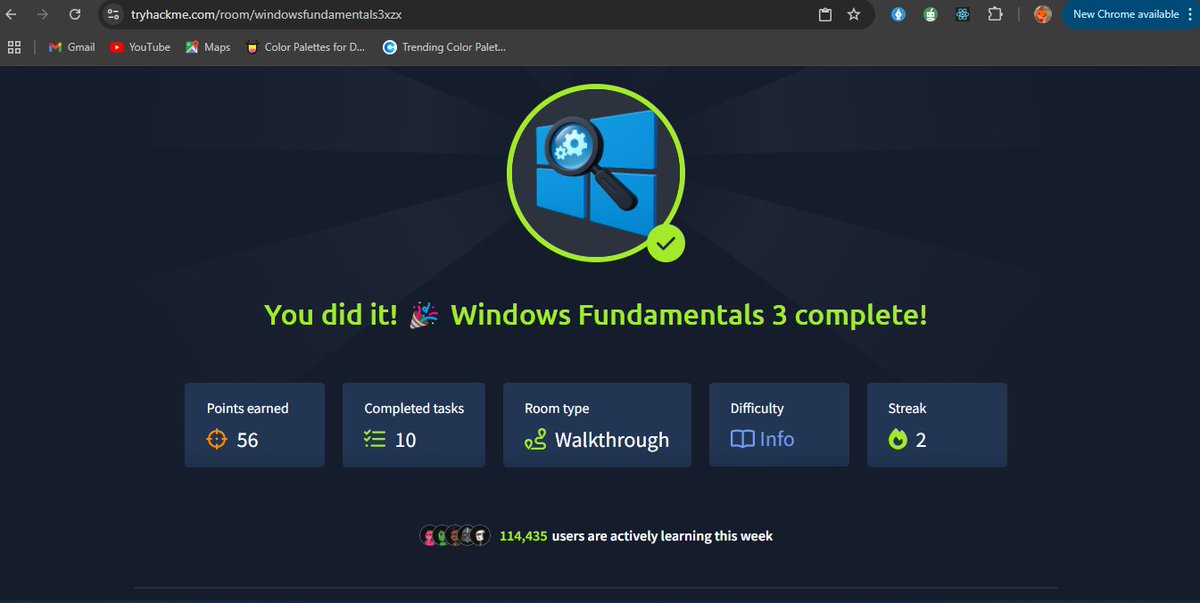This screenshot has height=603, width=1200.
Task: Toggle the bookmark star in the address bar
Action: [853, 15]
